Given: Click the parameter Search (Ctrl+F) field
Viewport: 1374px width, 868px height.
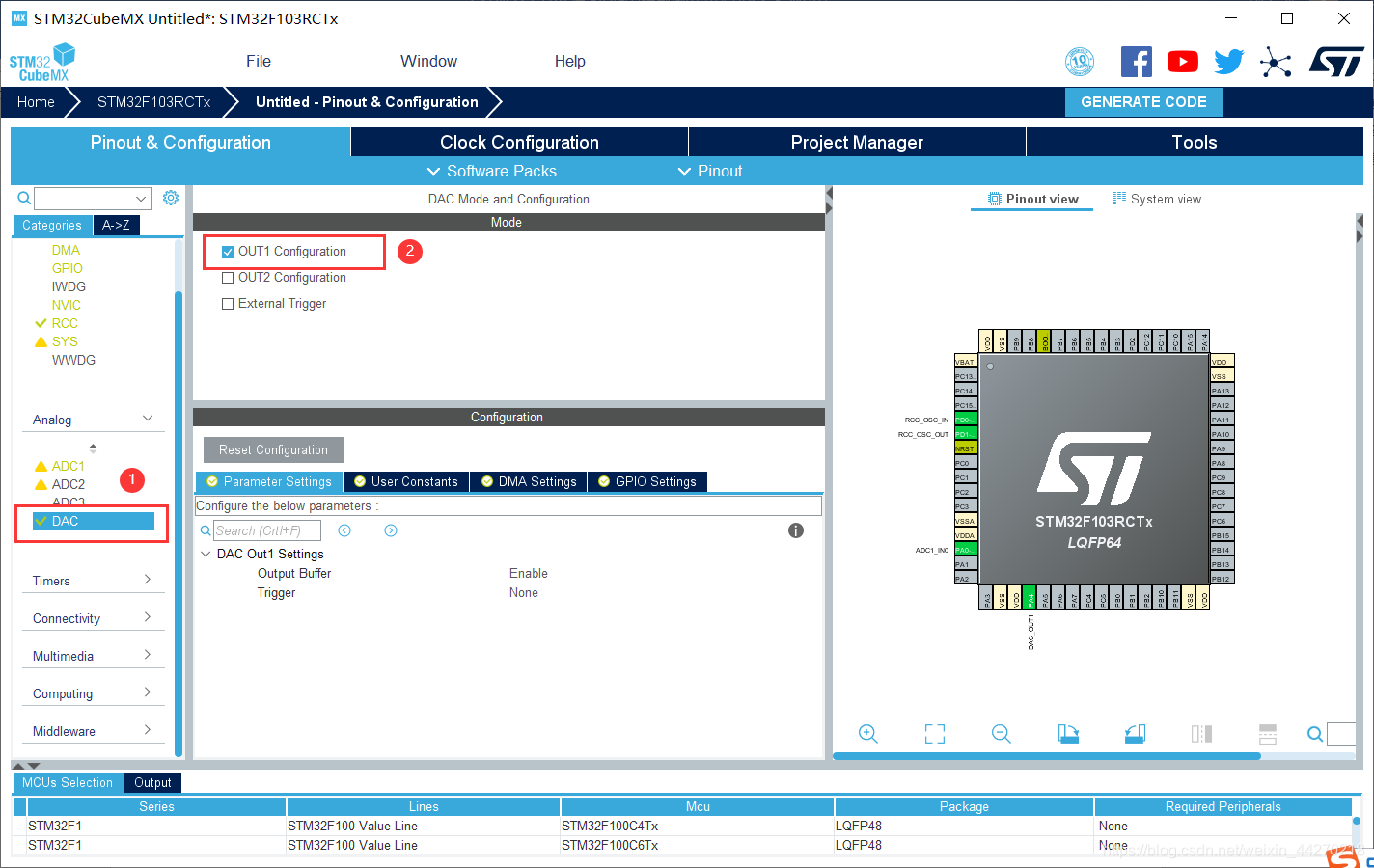Looking at the screenshot, I should pyautogui.click(x=266, y=530).
